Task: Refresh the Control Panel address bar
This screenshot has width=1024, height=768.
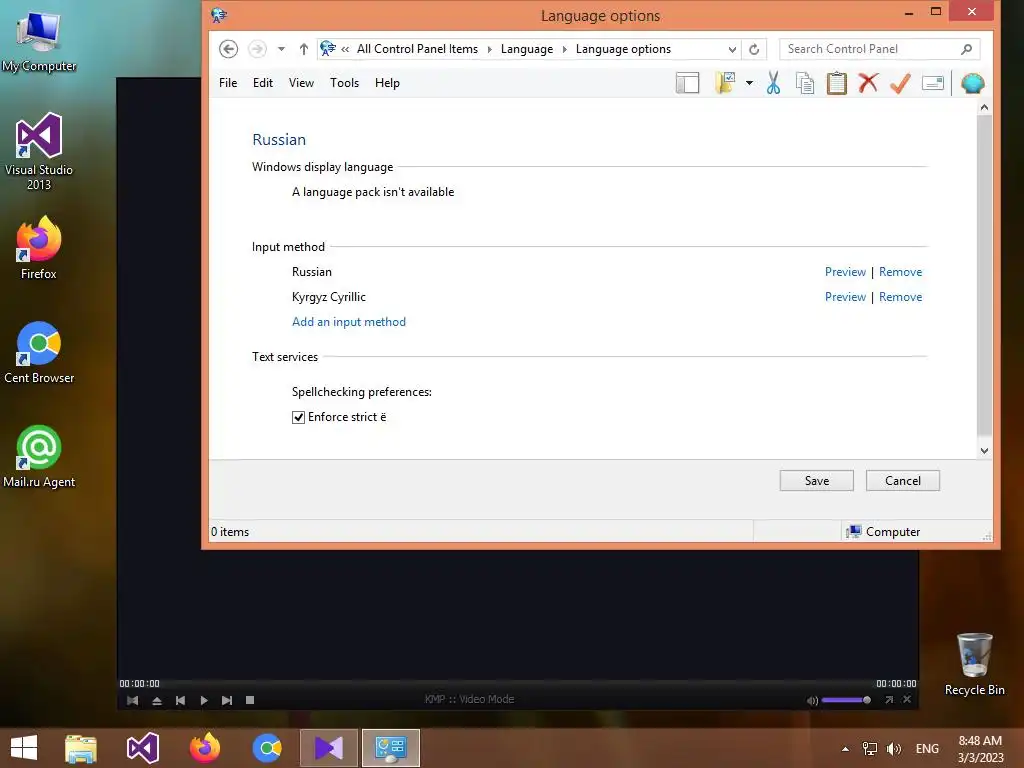Action: point(754,49)
